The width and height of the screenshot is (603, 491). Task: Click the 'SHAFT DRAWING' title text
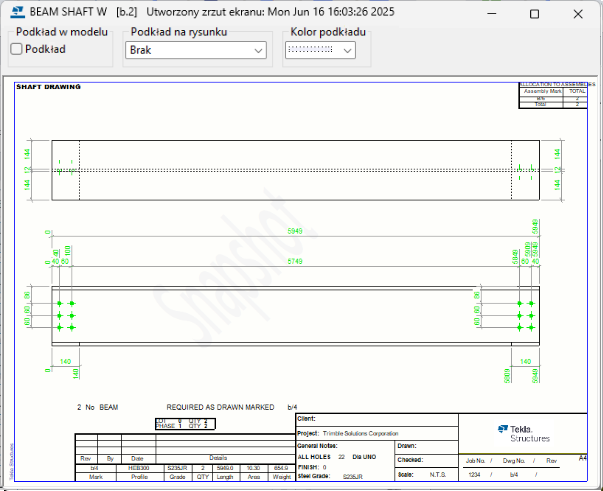pos(48,87)
